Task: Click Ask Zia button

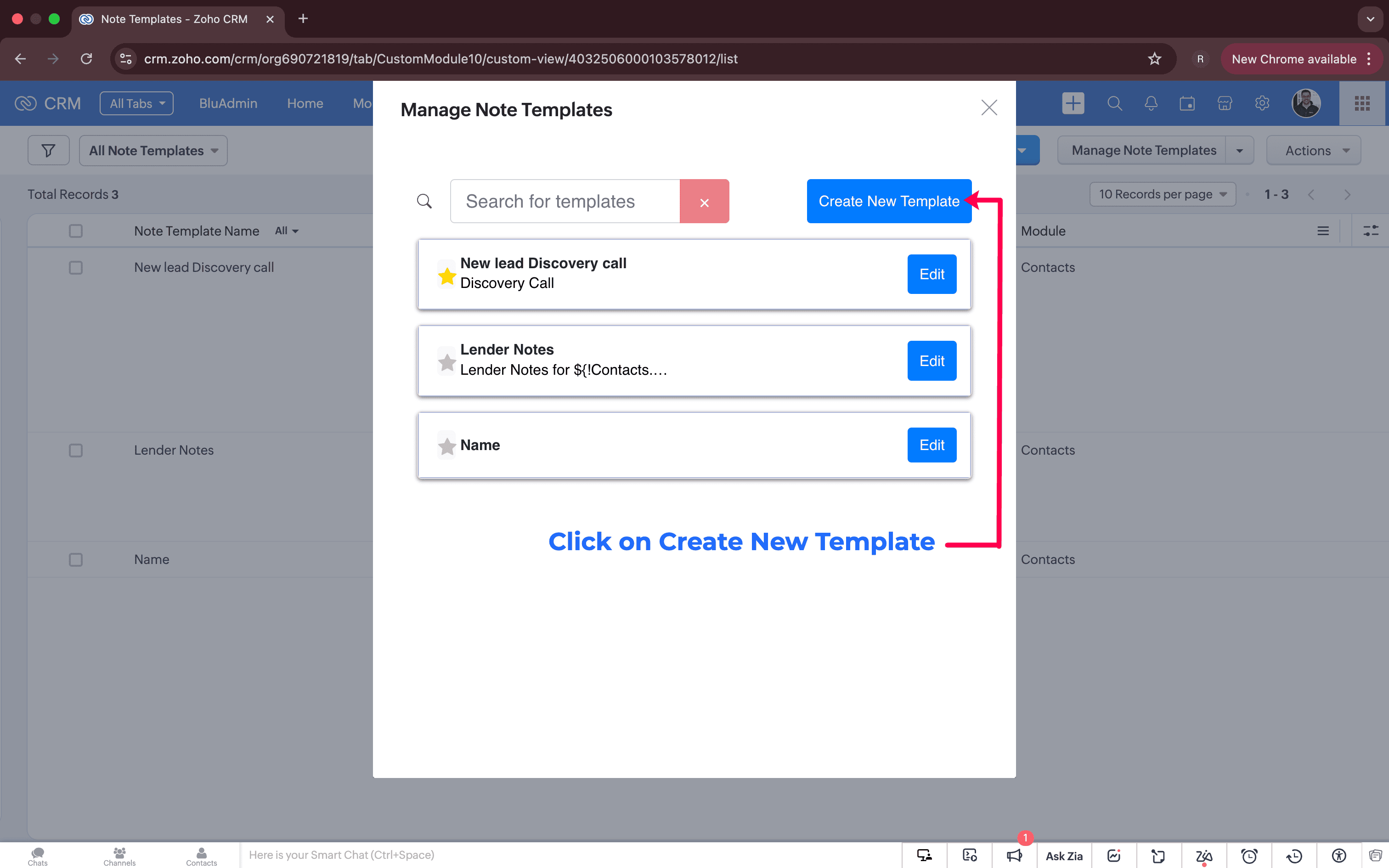Action: pyautogui.click(x=1063, y=856)
